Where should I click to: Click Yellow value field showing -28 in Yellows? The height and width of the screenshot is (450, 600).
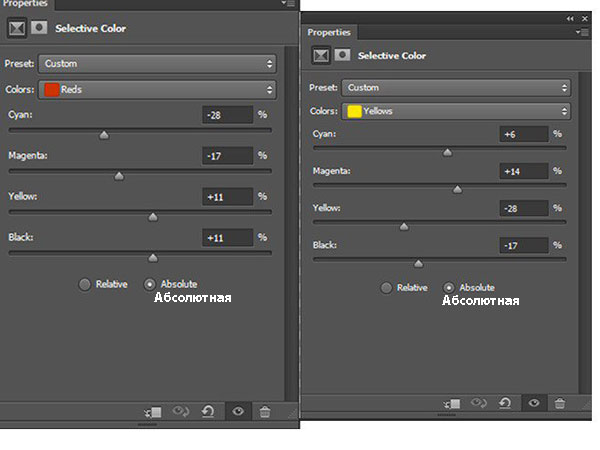(524, 208)
